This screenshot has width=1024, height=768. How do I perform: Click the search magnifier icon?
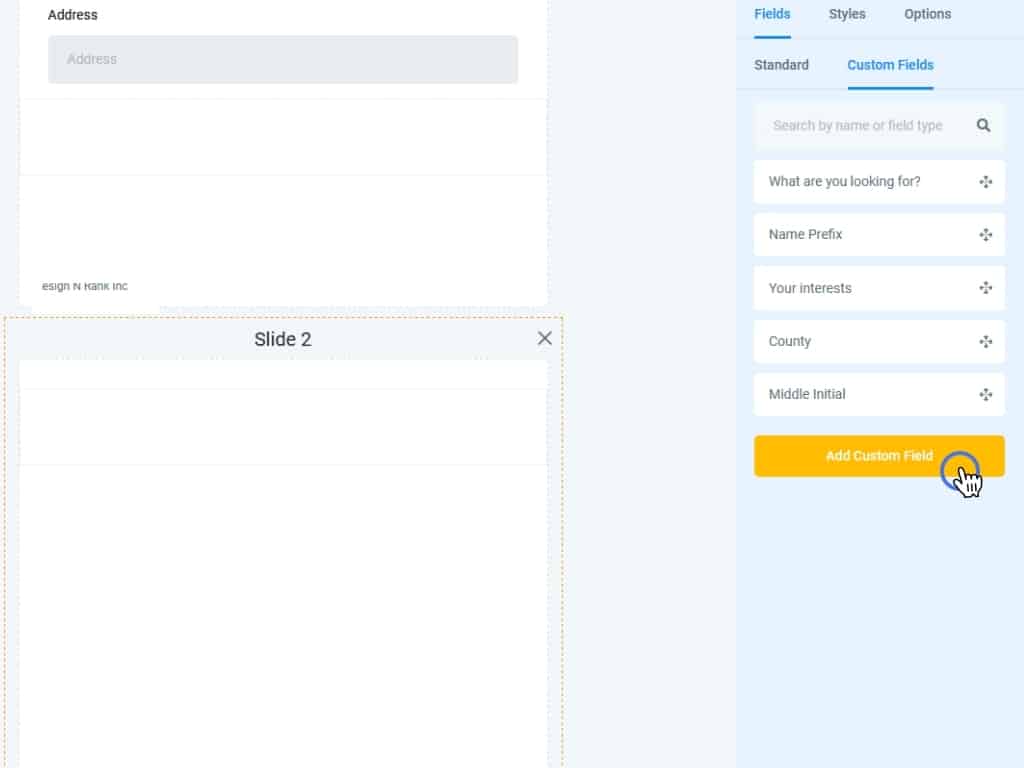click(x=983, y=126)
